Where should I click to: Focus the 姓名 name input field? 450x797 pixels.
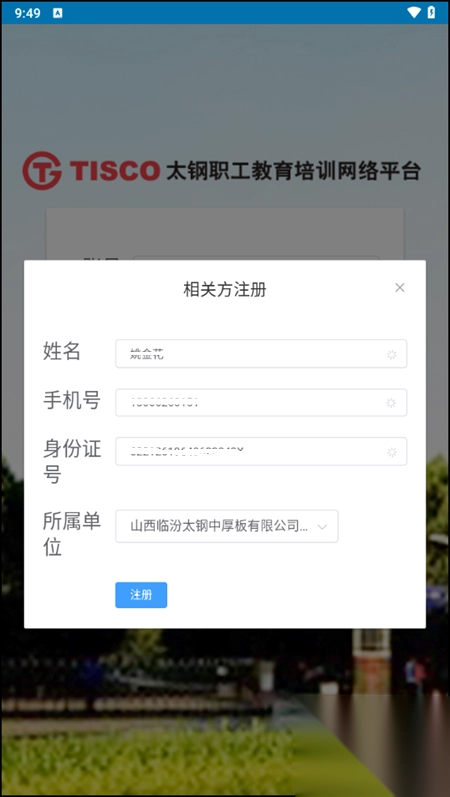261,354
